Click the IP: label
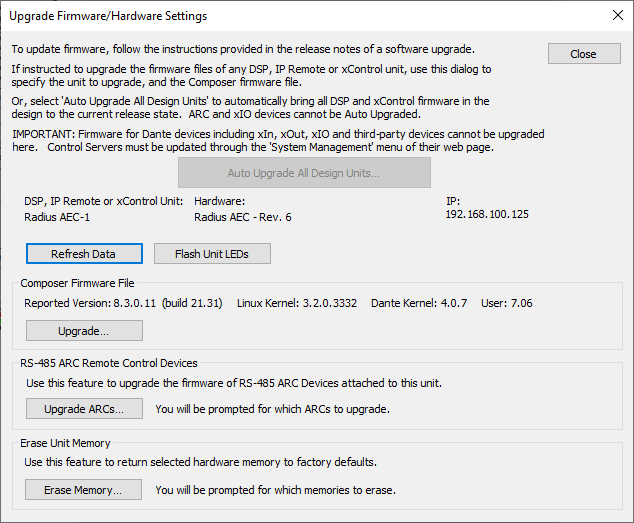 [453, 201]
